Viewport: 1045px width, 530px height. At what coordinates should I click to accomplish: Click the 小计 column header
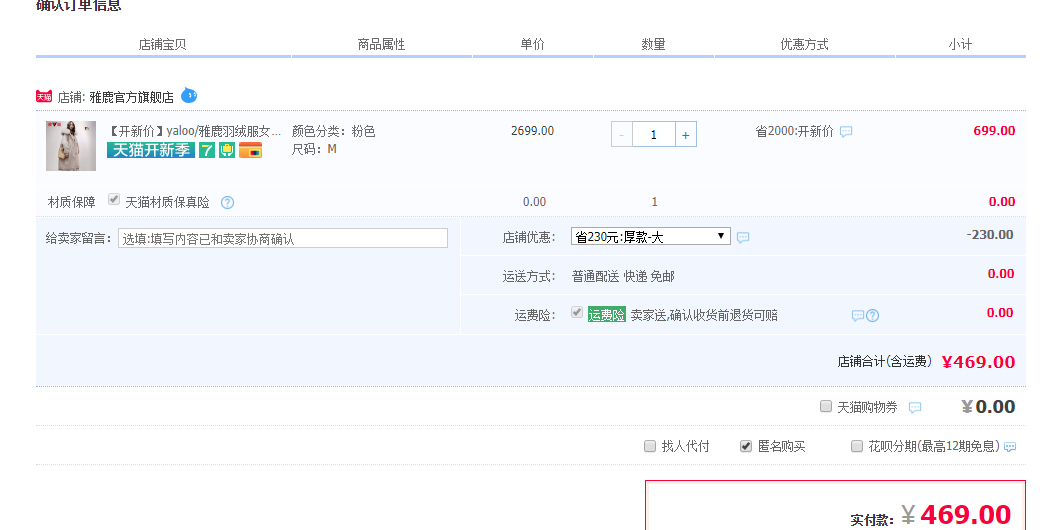coord(960,45)
